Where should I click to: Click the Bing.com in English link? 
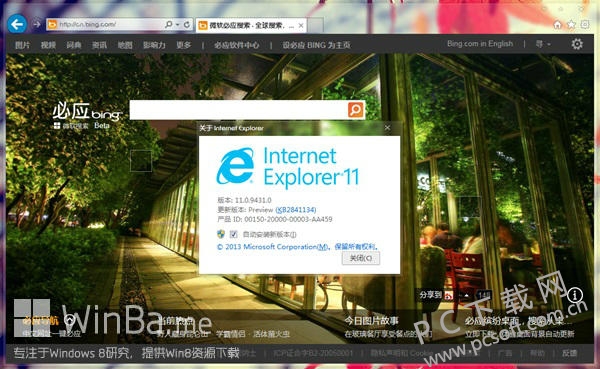pos(480,44)
